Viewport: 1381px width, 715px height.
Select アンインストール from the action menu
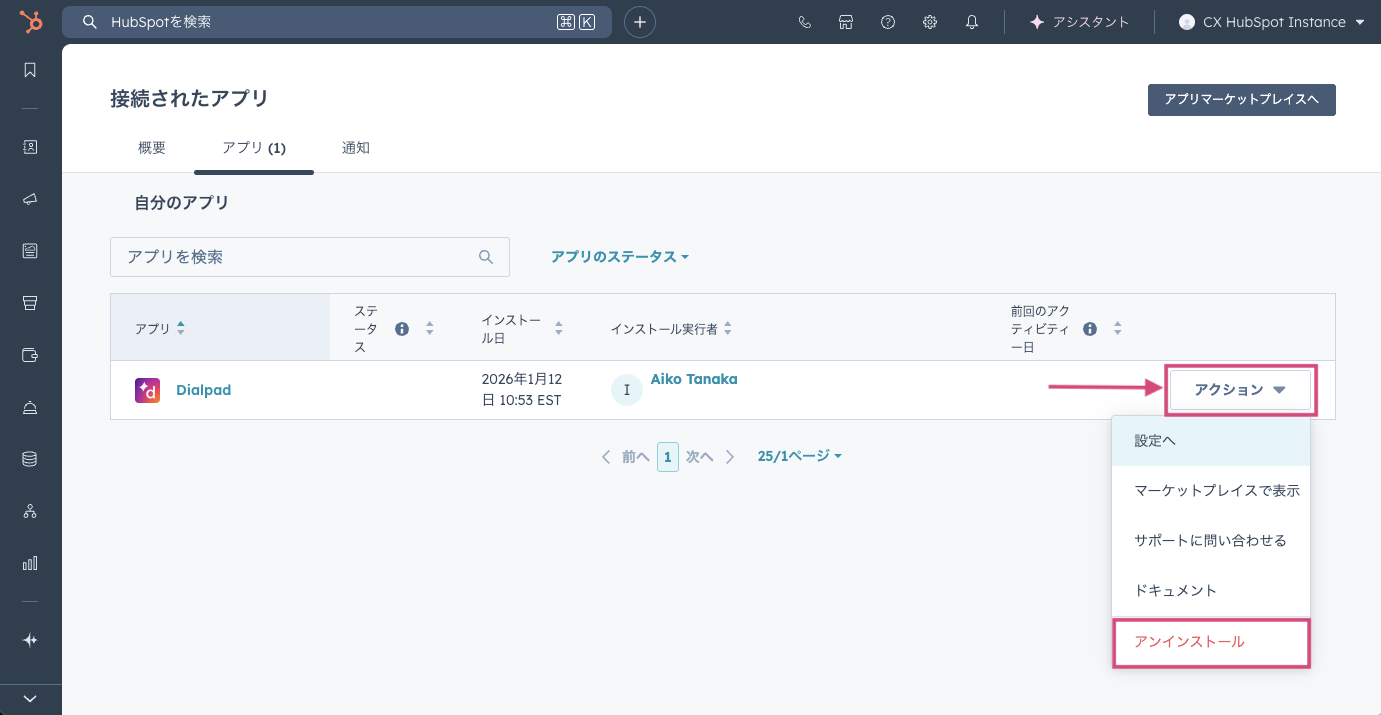click(x=1190, y=642)
